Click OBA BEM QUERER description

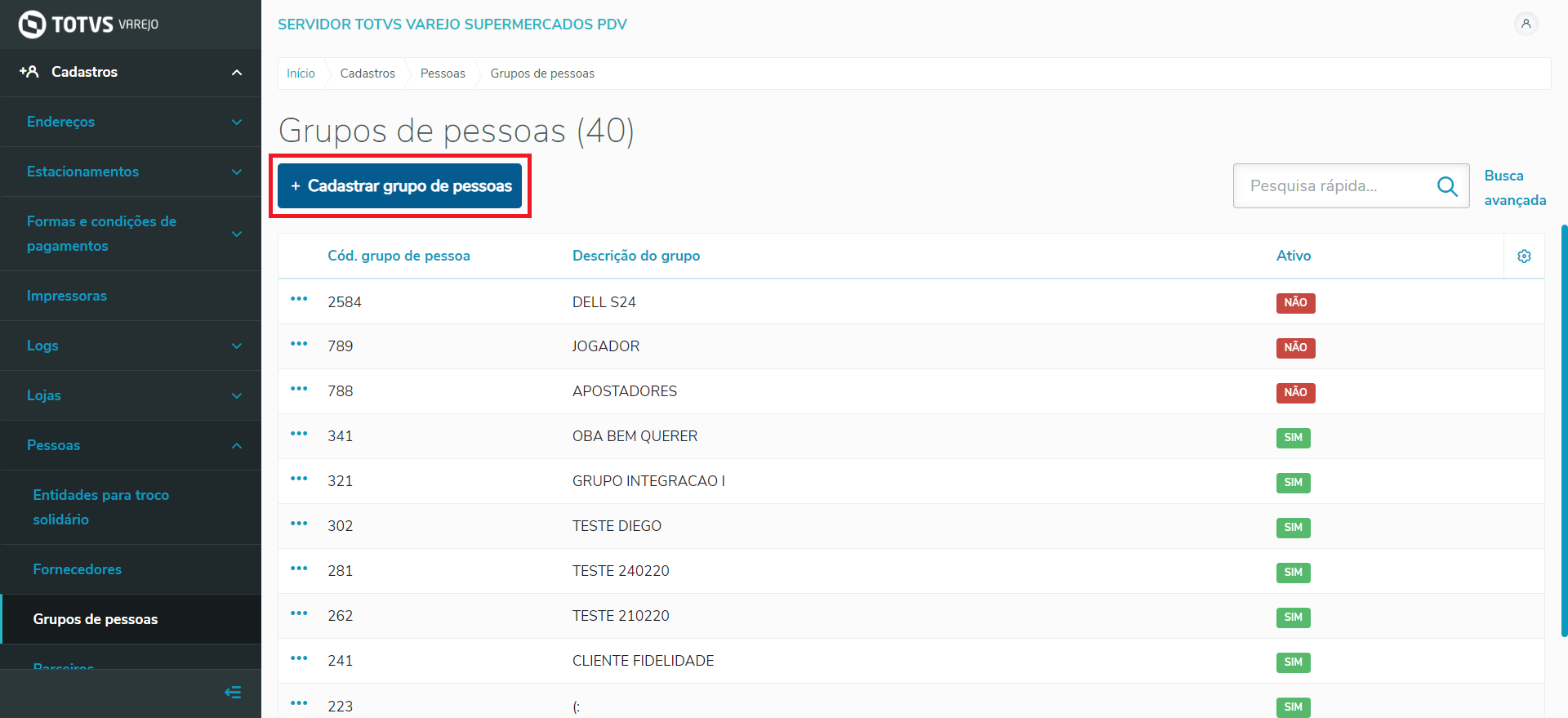(x=635, y=436)
